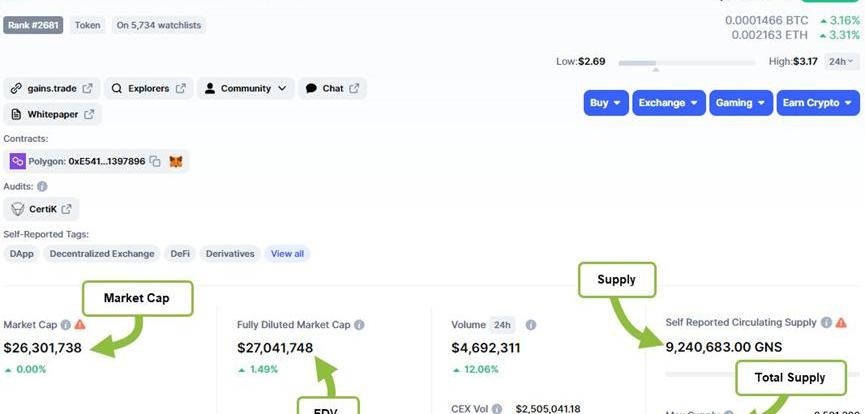Click the info icon next to Volume 24h
The width and height of the screenshot is (865, 414).
click(531, 325)
